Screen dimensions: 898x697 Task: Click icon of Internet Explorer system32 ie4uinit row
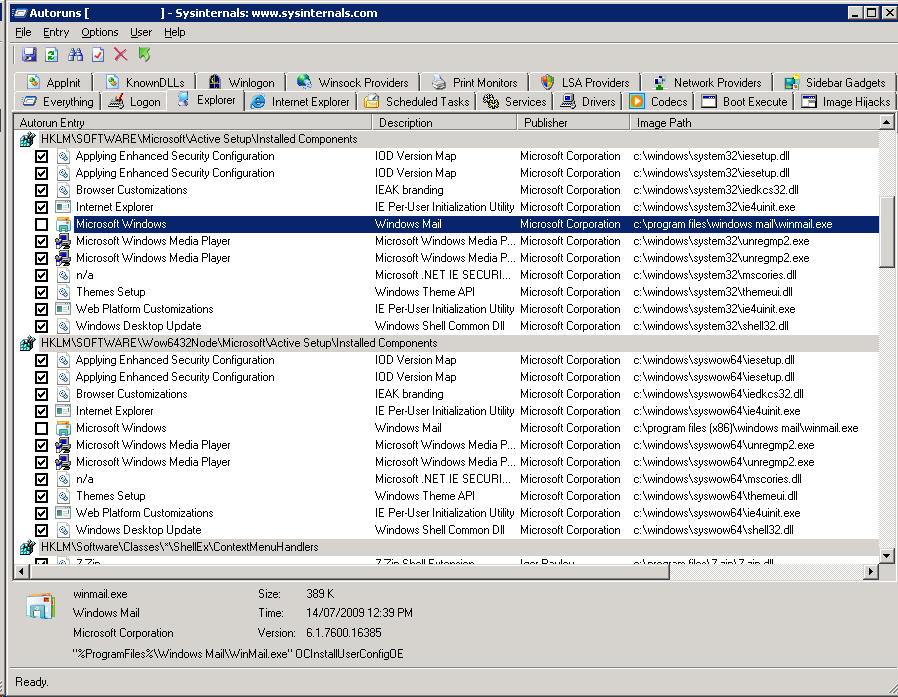pos(63,207)
